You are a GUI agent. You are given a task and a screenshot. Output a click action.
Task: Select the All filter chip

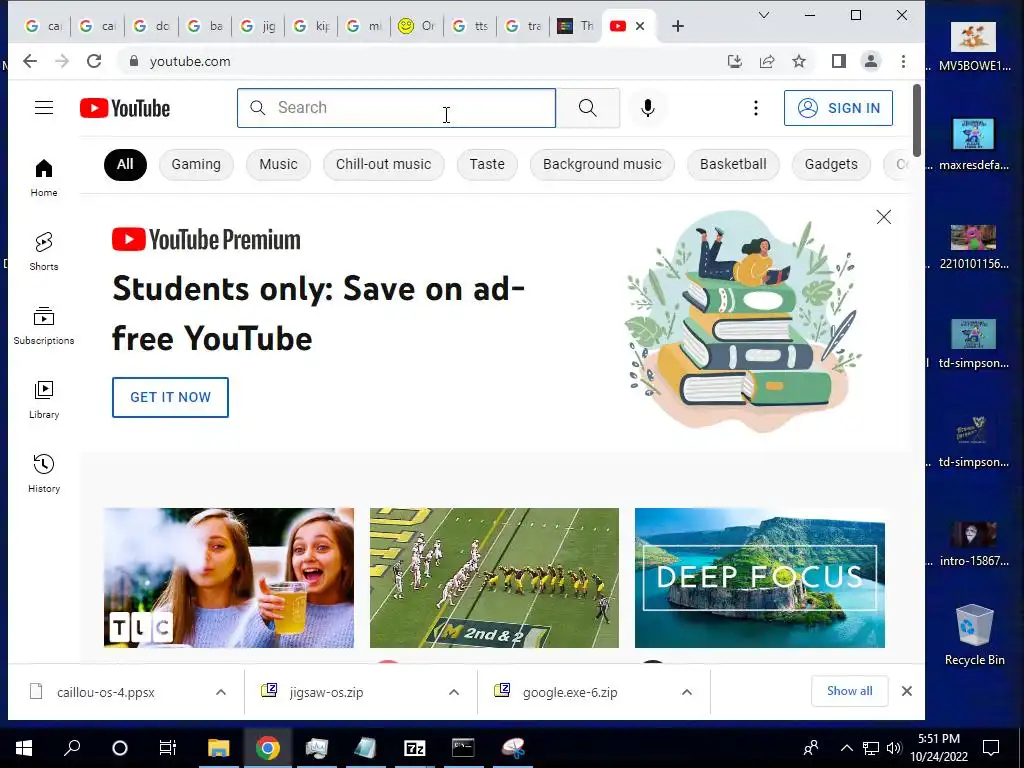pyautogui.click(x=125, y=165)
